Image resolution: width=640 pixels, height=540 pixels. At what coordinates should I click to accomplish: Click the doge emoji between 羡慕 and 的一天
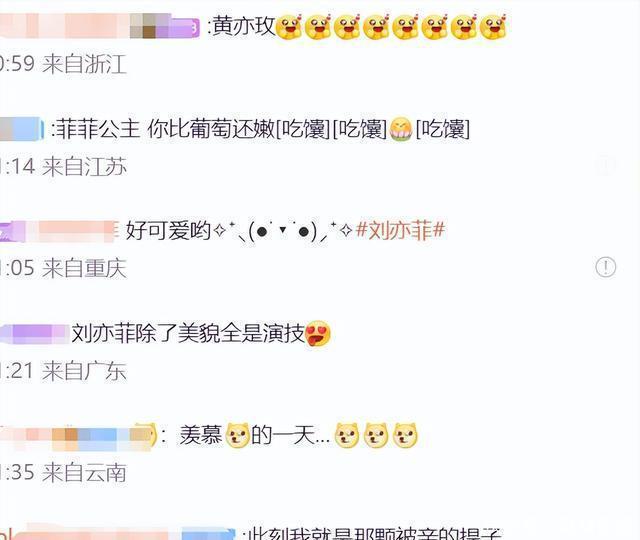point(238,435)
